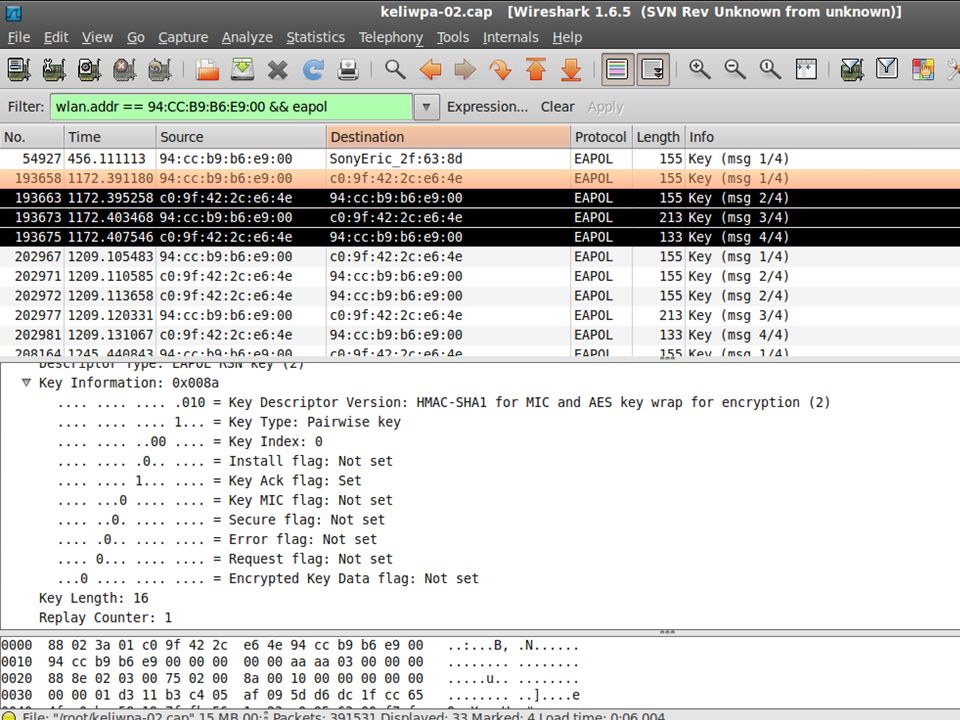Reset zoom to normal size
This screenshot has width=960, height=720.
[x=770, y=69]
